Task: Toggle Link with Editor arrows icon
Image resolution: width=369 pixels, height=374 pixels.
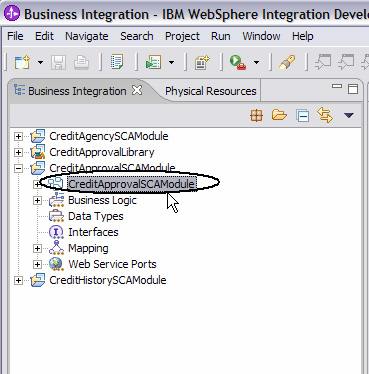Action: tap(325, 115)
